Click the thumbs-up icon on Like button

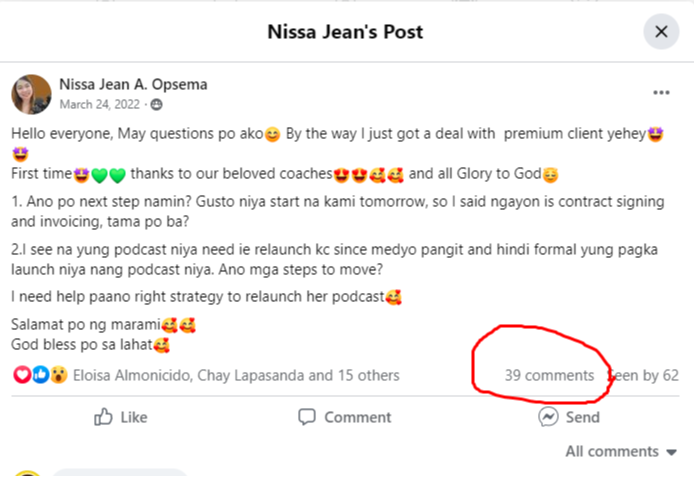pos(102,417)
